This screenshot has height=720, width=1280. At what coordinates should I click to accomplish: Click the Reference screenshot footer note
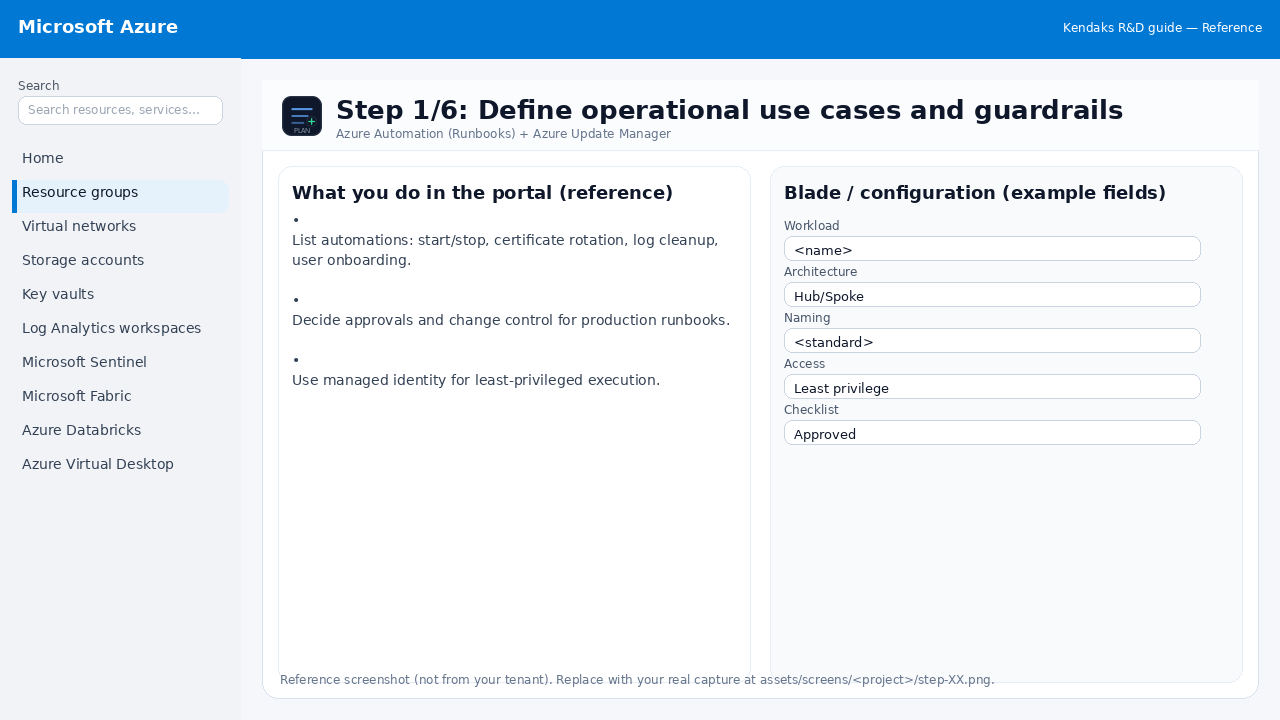637,680
